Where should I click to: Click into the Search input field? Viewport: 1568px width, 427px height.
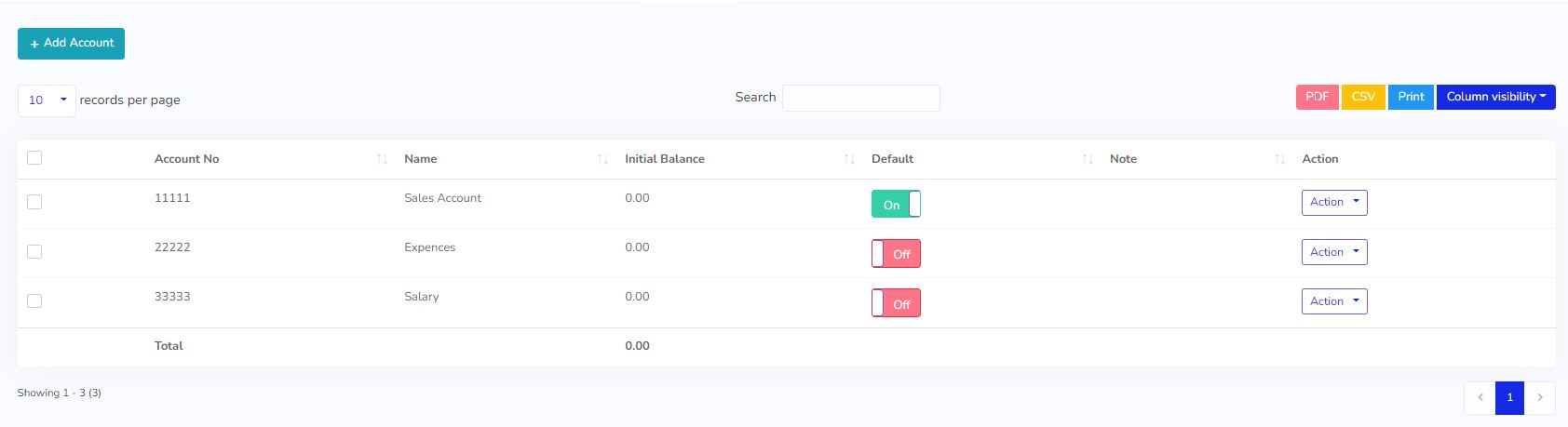860,98
